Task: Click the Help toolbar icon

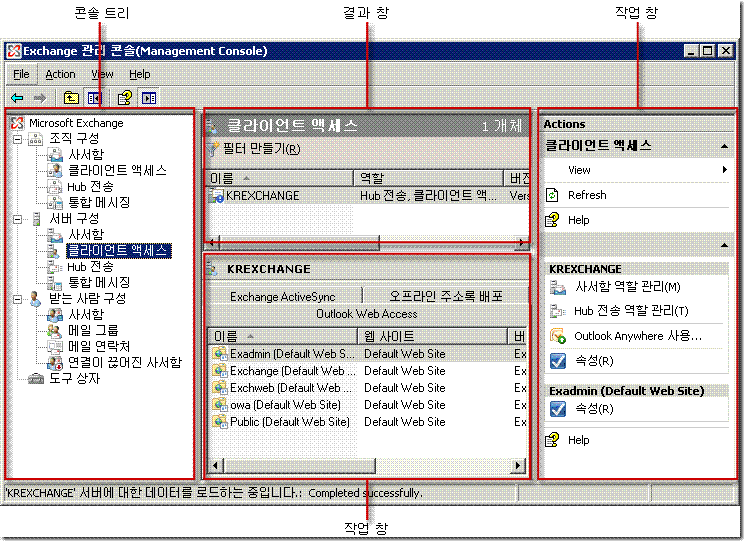Action: pos(124,98)
